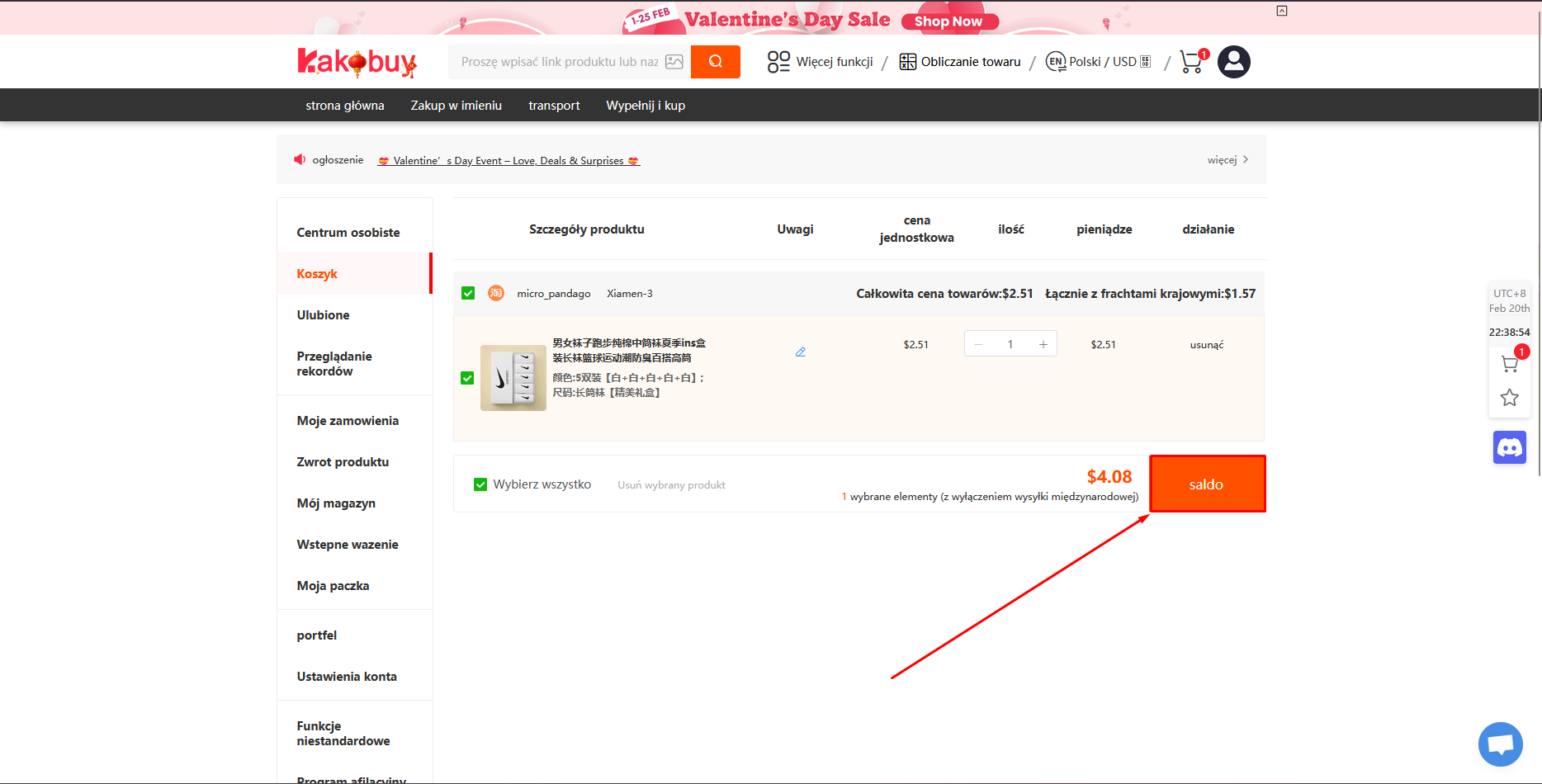Click the sock product thumbnail image

coord(513,378)
